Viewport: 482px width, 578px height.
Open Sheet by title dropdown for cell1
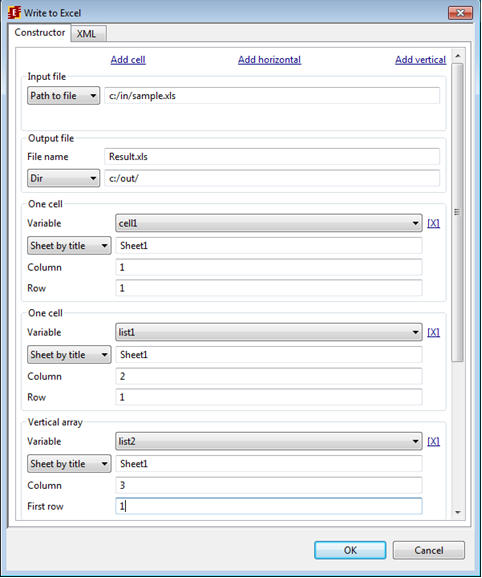pyautogui.click(x=69, y=246)
